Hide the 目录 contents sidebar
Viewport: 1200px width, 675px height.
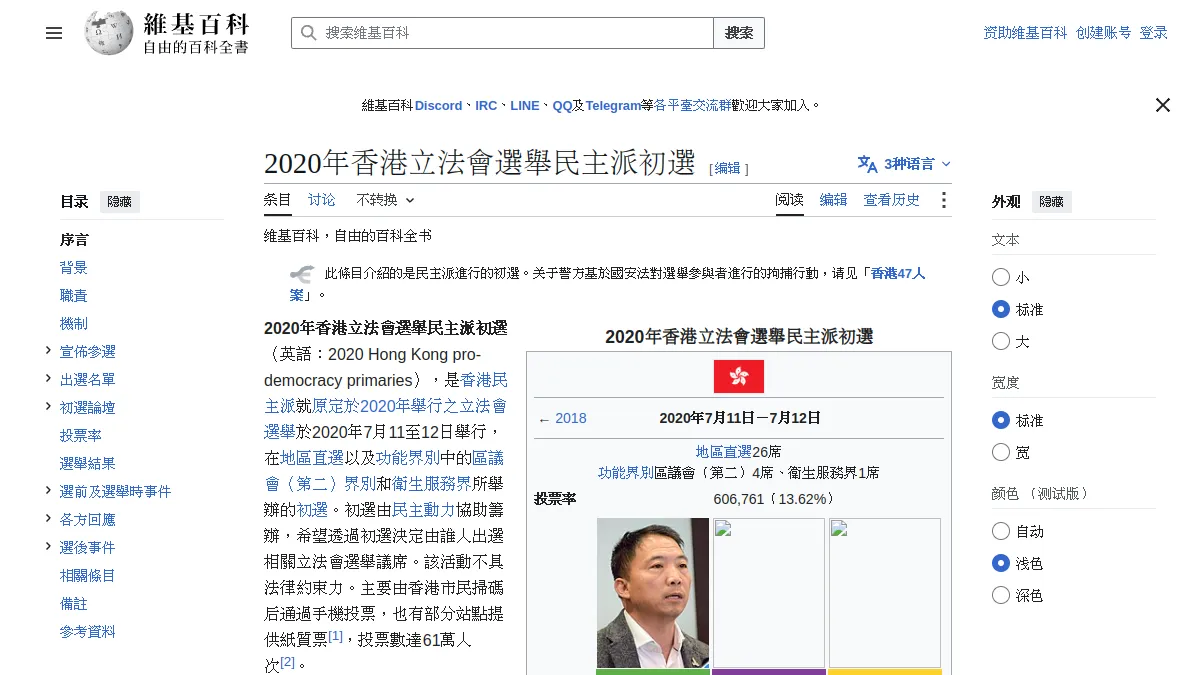tap(119, 202)
